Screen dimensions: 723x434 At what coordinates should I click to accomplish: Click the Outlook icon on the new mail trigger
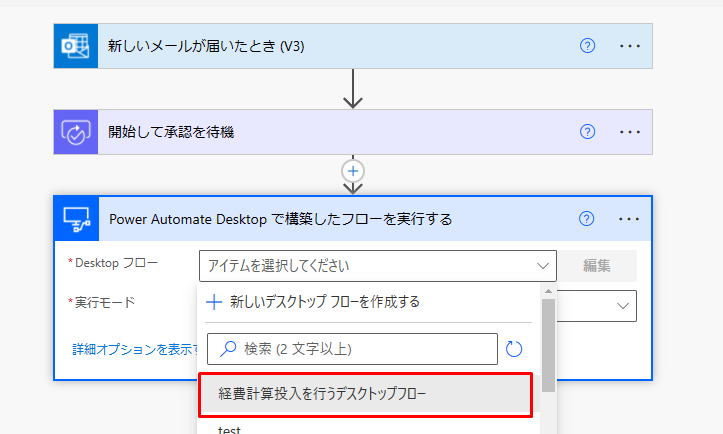coord(76,46)
